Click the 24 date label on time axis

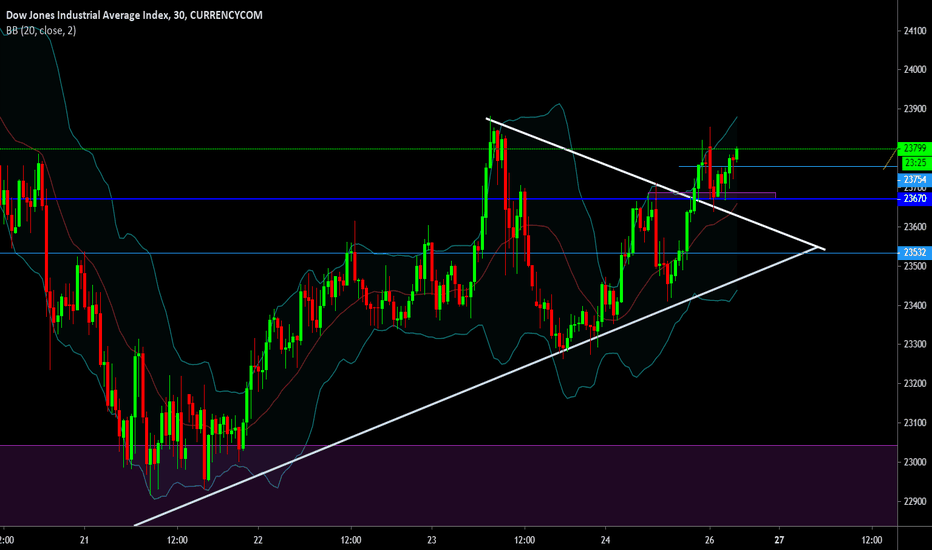pos(605,540)
